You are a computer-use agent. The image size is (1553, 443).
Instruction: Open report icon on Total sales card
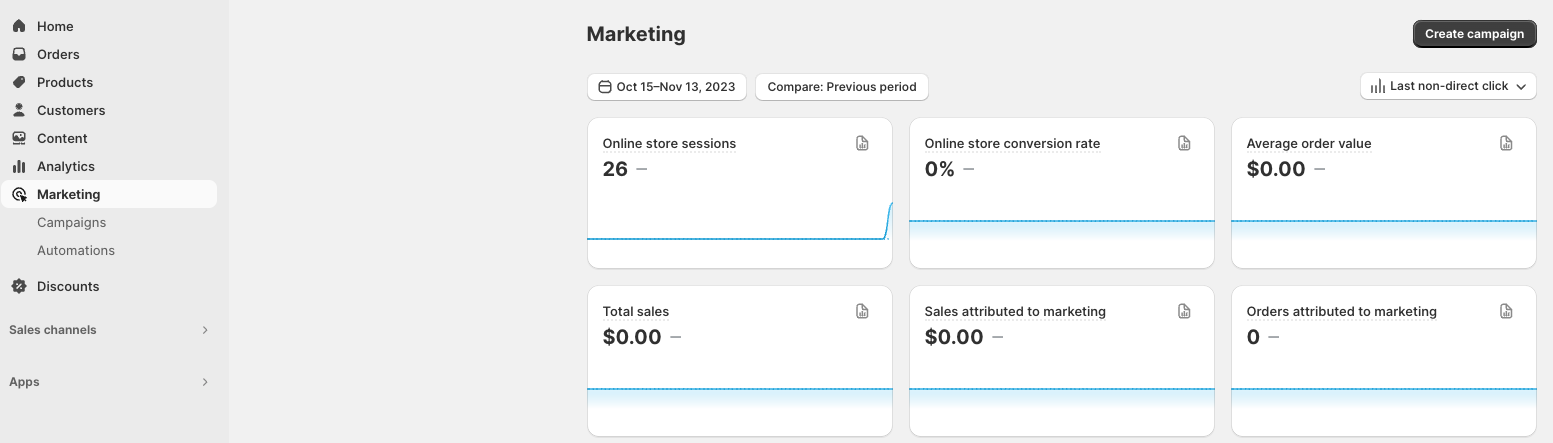[862, 312]
